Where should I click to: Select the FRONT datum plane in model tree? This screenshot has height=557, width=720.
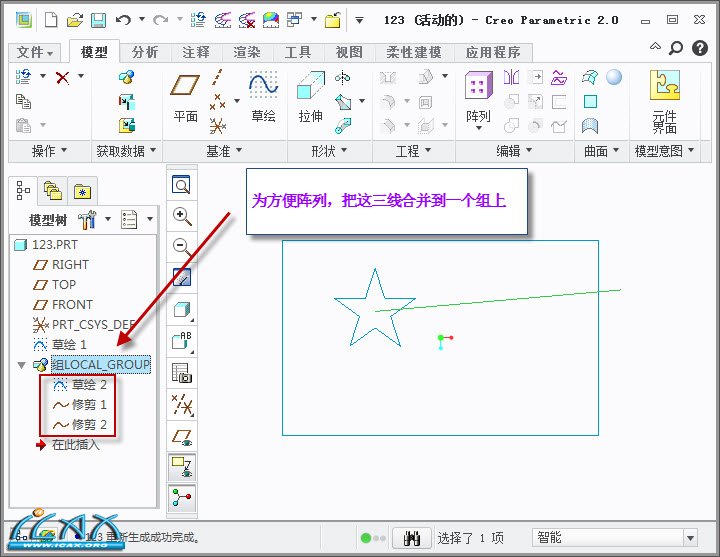point(72,305)
